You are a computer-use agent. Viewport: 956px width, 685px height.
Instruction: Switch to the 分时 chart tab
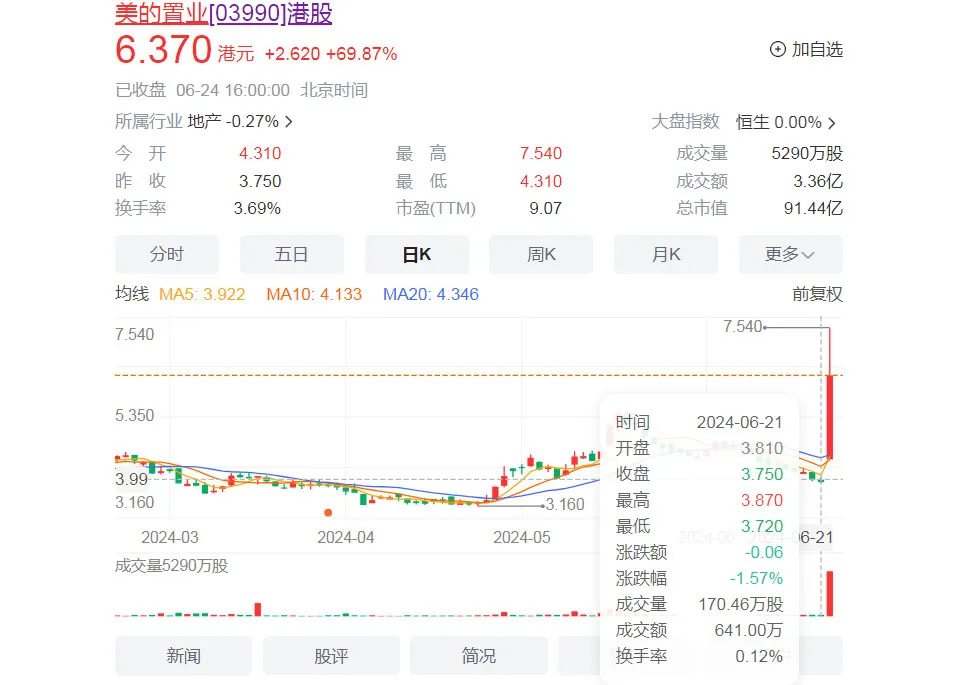pos(166,254)
